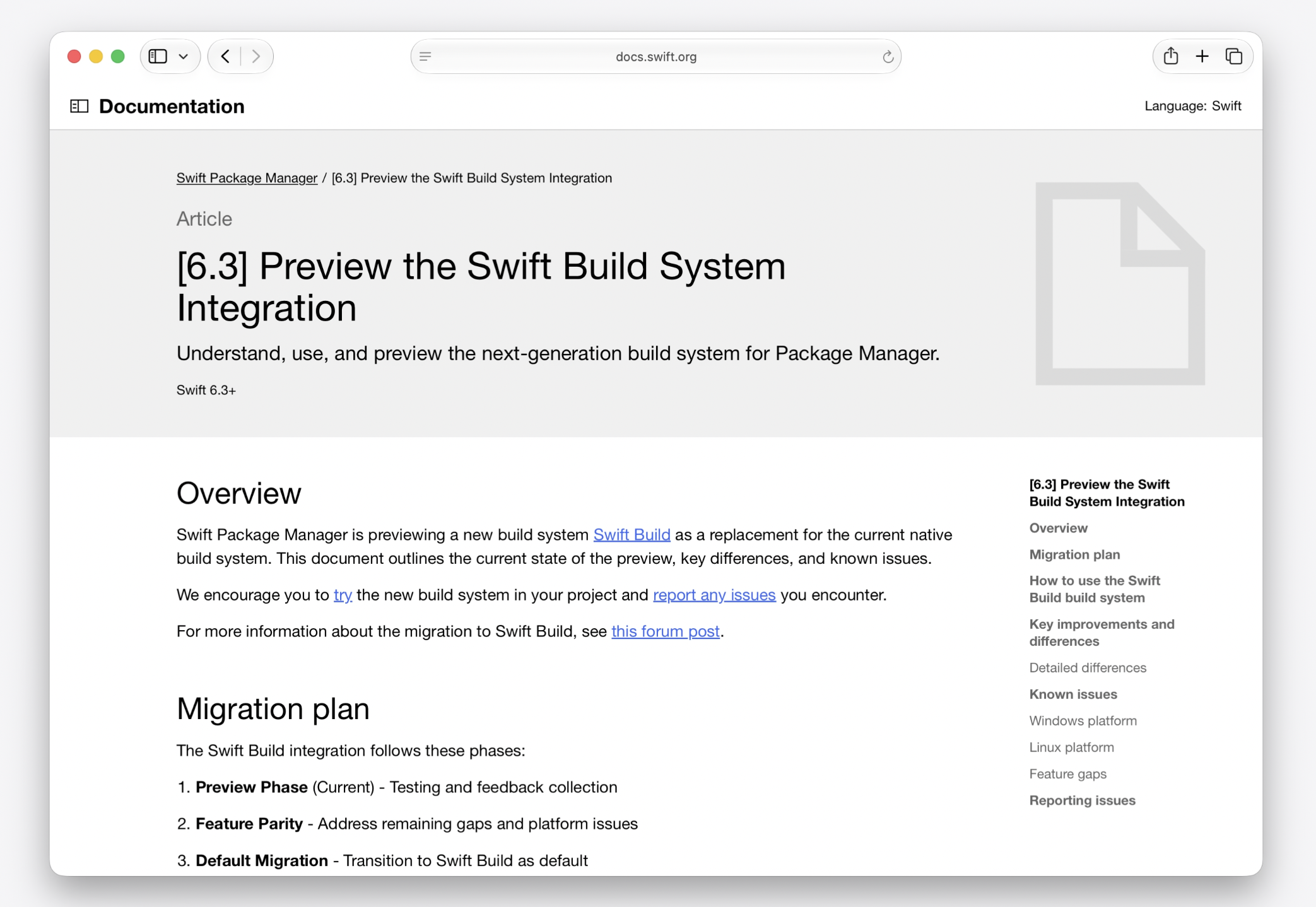Jump to Windows platform in outline
The height and width of the screenshot is (907, 1316).
click(1083, 720)
